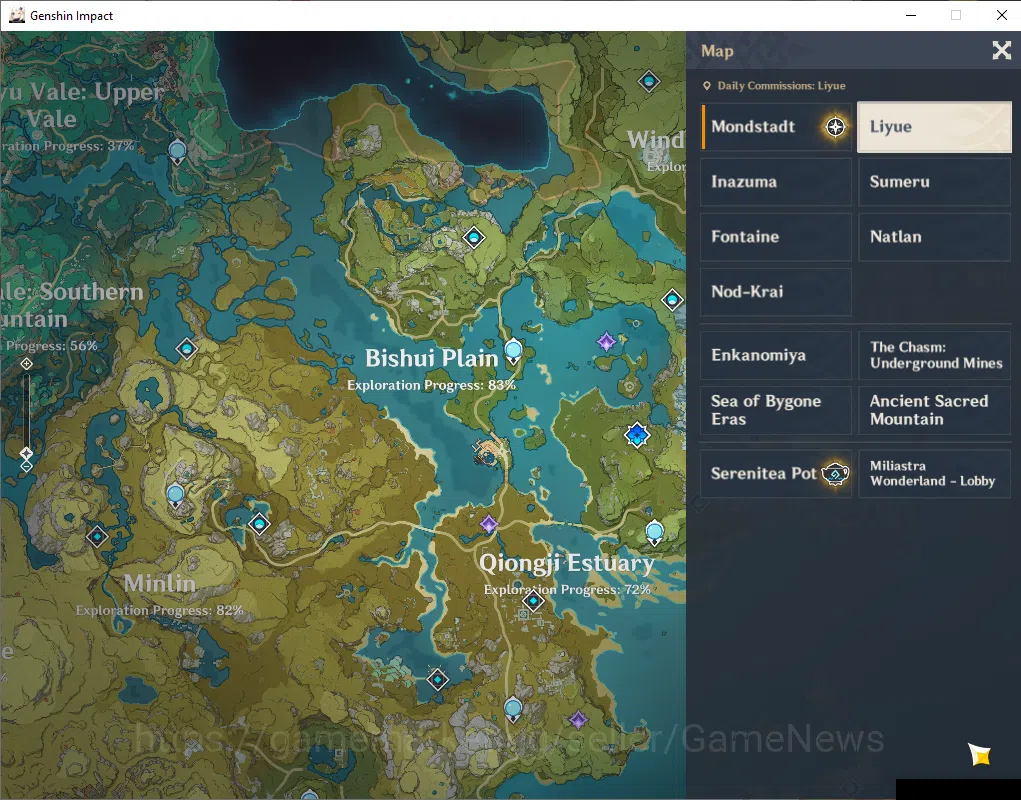The width and height of the screenshot is (1021, 800).
Task: Switch map to Inazuma
Action: (x=776, y=182)
